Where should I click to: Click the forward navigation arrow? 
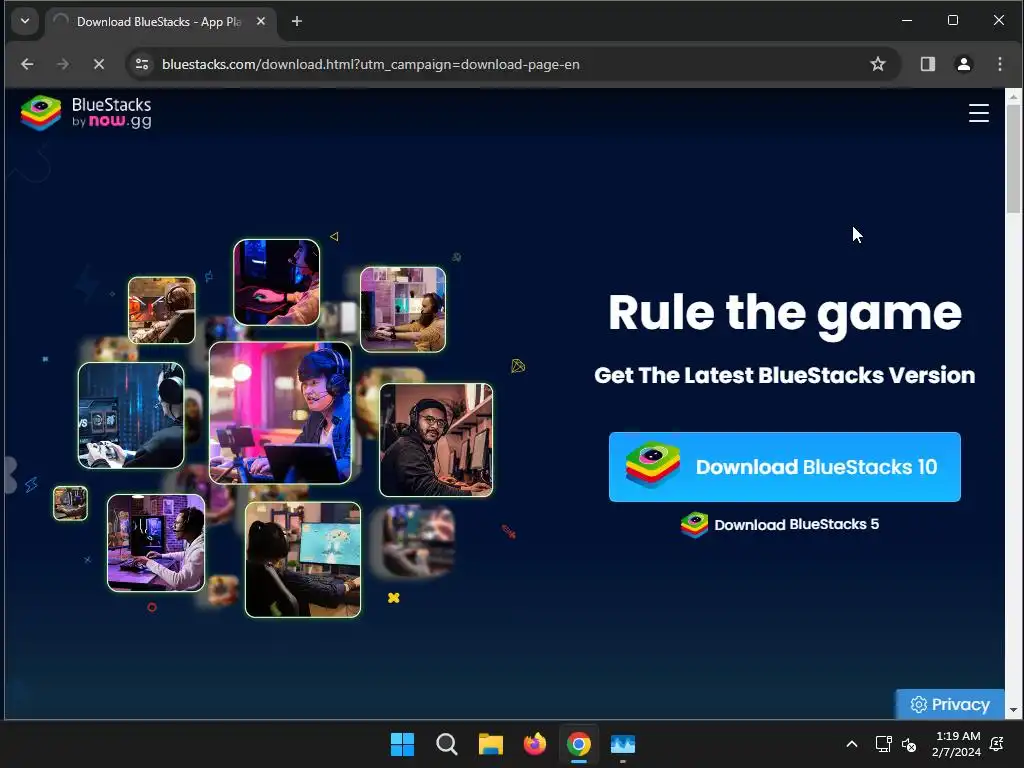pos(63,64)
